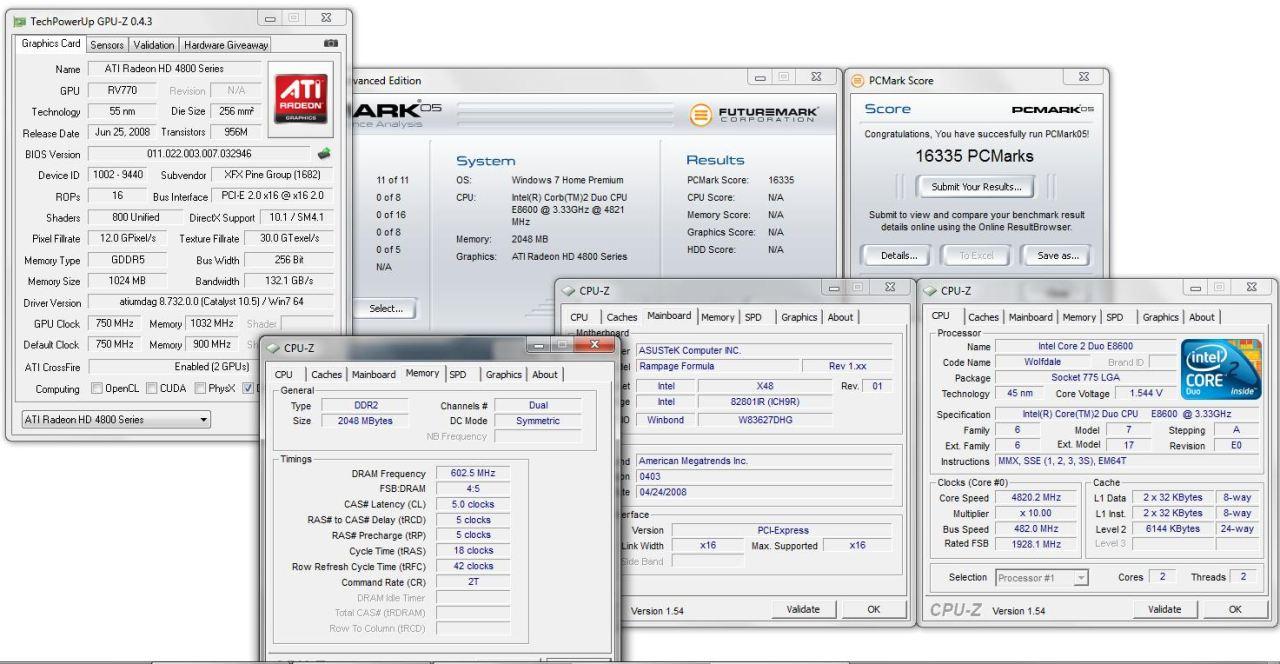The image size is (1280, 664).
Task: Click the GPU-Z camera screenshot icon
Action: [331, 44]
